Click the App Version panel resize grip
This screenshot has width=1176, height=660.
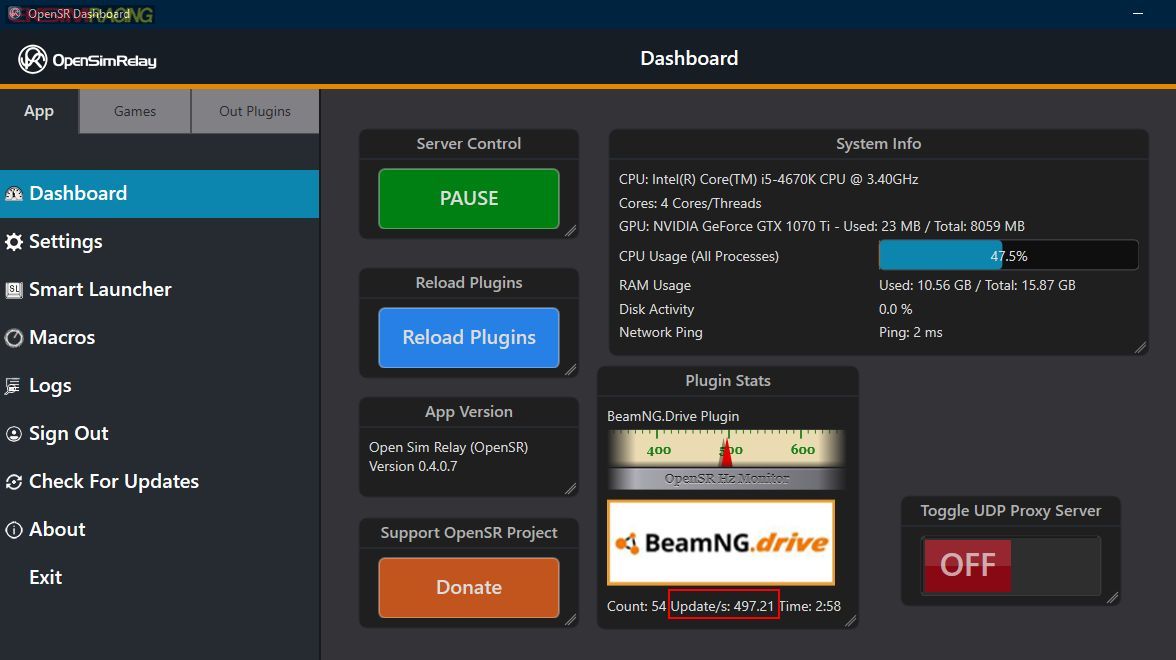tap(571, 489)
